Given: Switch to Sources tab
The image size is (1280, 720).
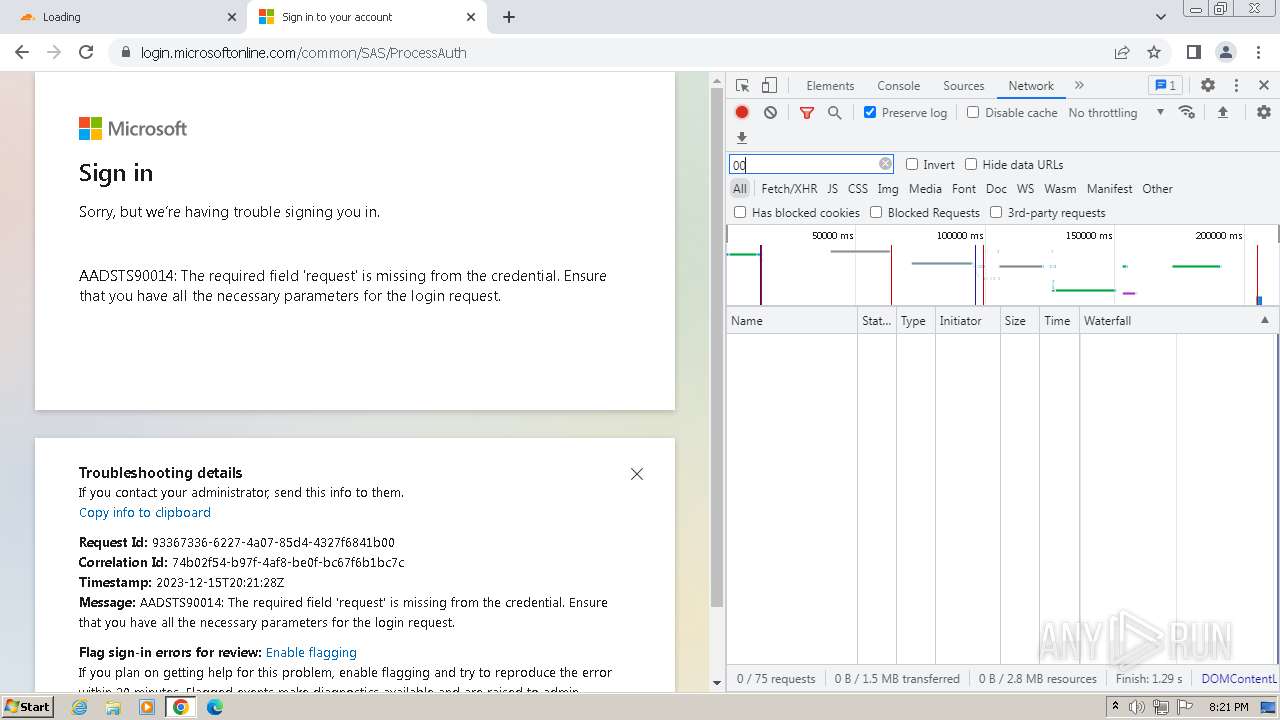Looking at the screenshot, I should [x=964, y=86].
